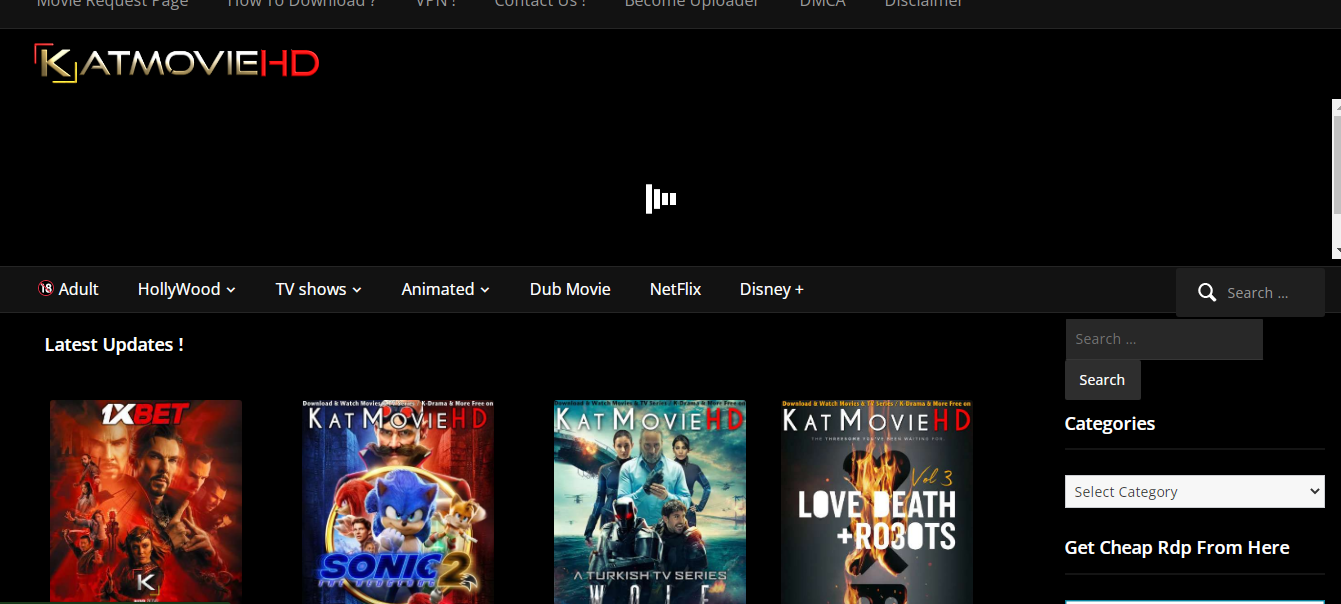Click Get Cheap Rdp From Here heading

click(1177, 547)
